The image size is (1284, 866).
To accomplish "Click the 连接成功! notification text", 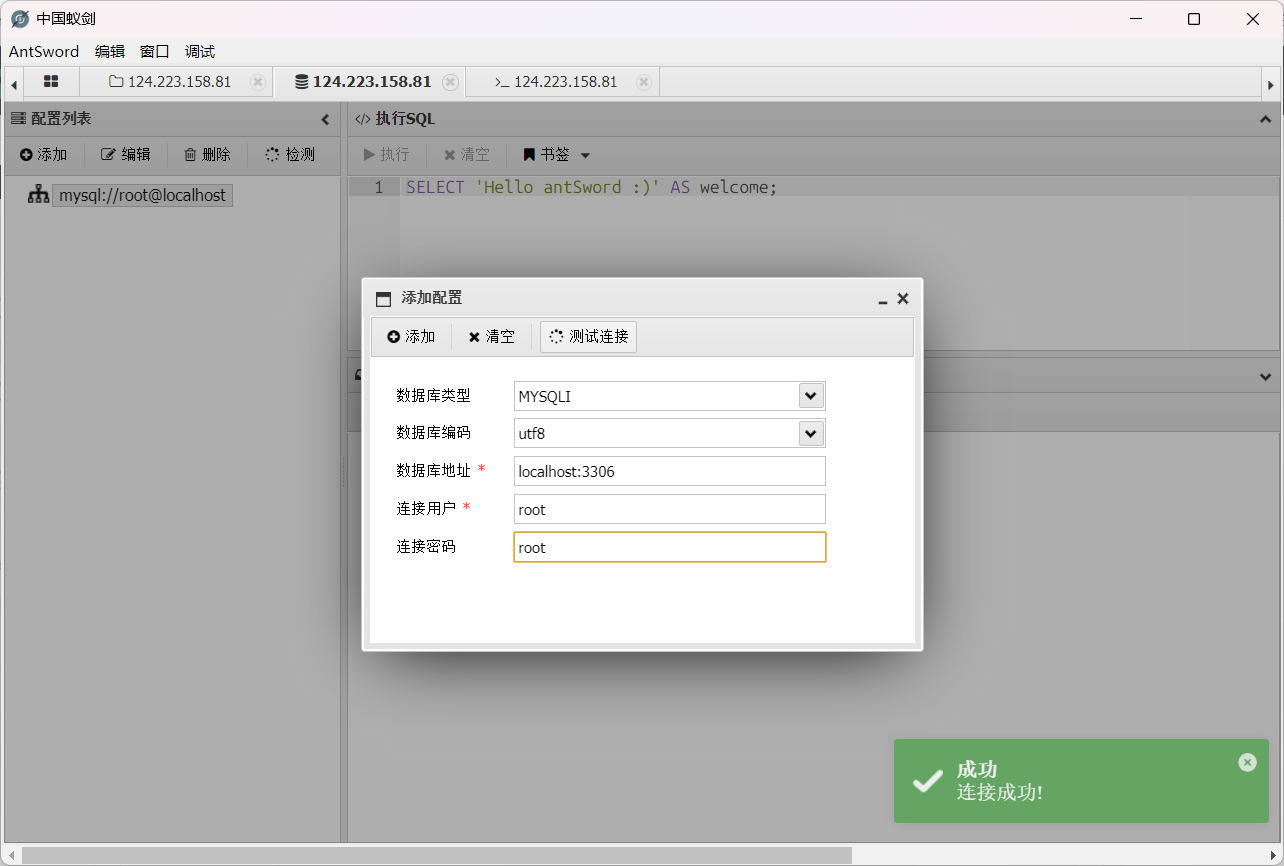I will 1000,792.
